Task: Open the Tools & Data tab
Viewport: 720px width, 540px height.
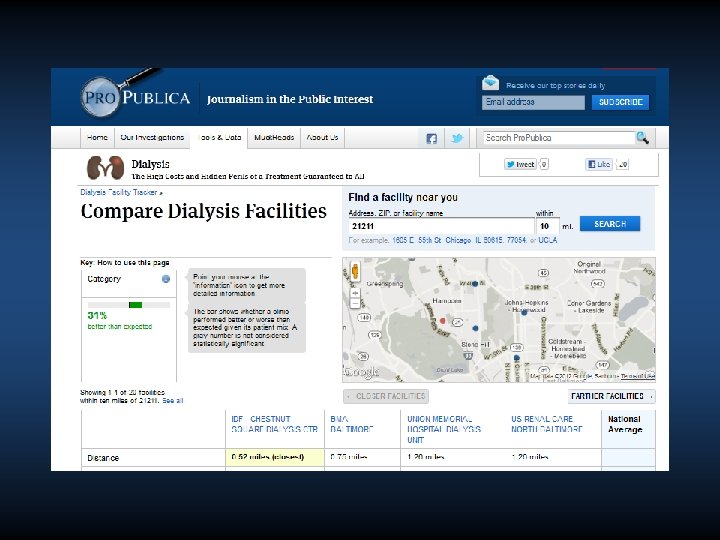Action: (x=219, y=137)
